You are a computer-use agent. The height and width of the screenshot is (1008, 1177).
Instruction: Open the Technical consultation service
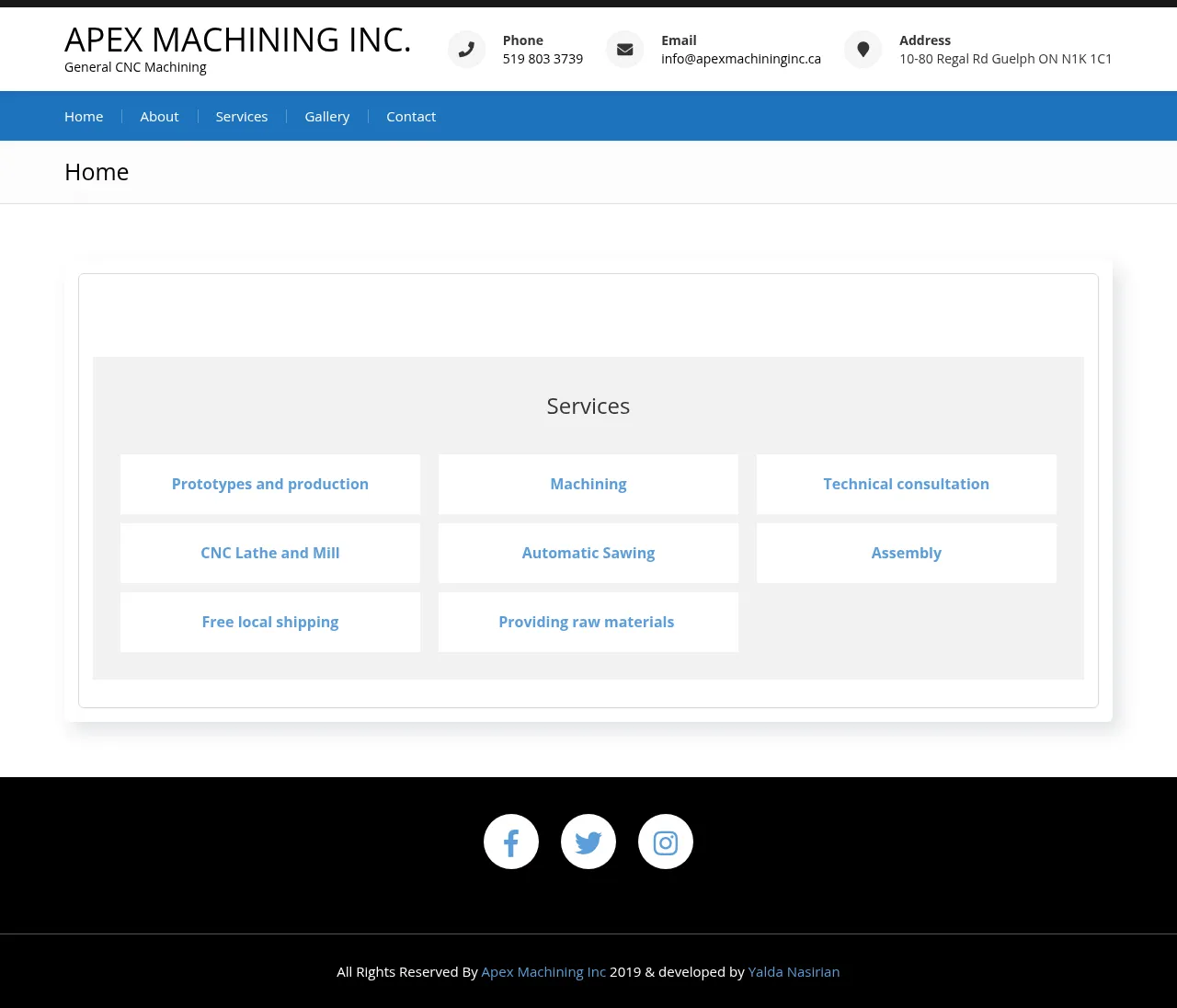906,485
